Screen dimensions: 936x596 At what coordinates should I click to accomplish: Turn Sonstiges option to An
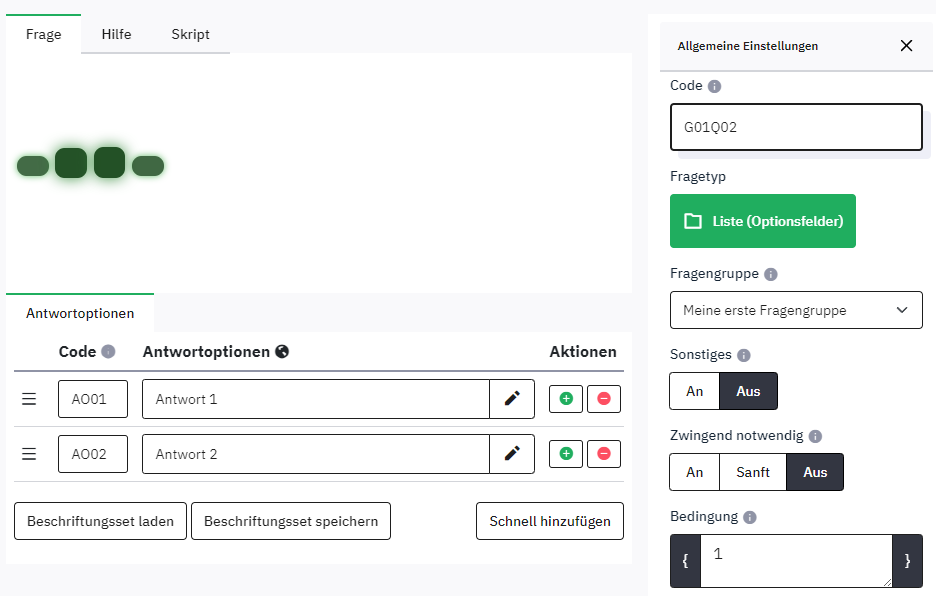[695, 391]
